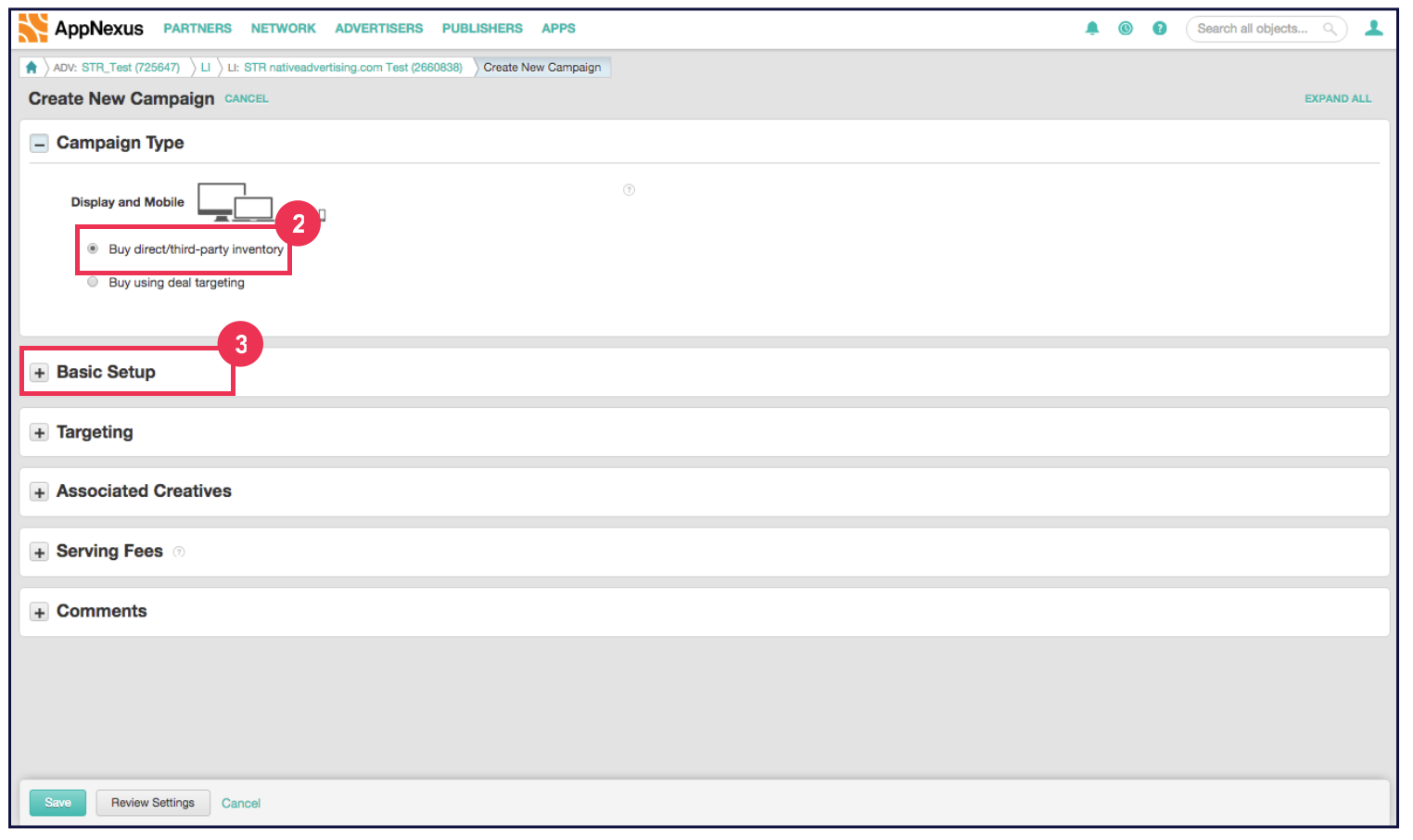This screenshot has width=1413, height=840.
Task: Open the clock activity icon
Action: click(x=1126, y=29)
